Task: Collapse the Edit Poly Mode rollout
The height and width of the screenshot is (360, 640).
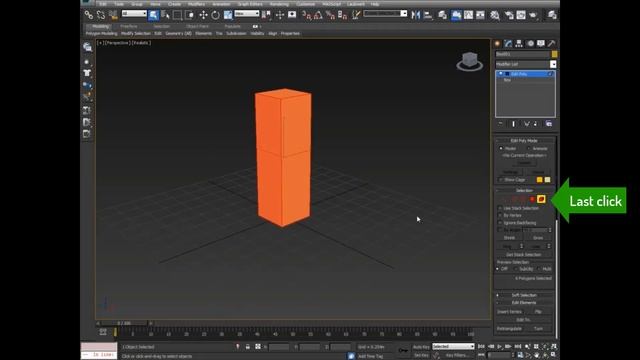Action: [x=524, y=140]
